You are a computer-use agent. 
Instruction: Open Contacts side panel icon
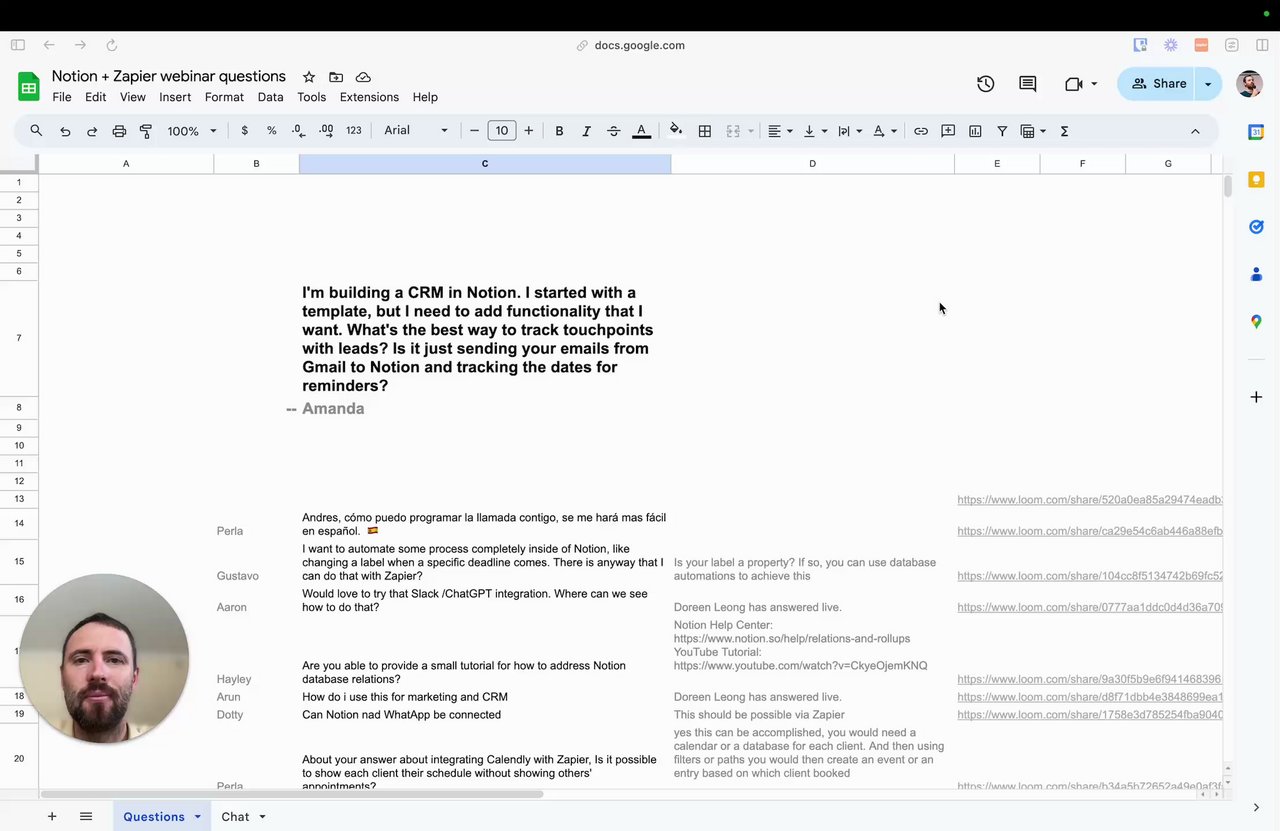[x=1256, y=274]
